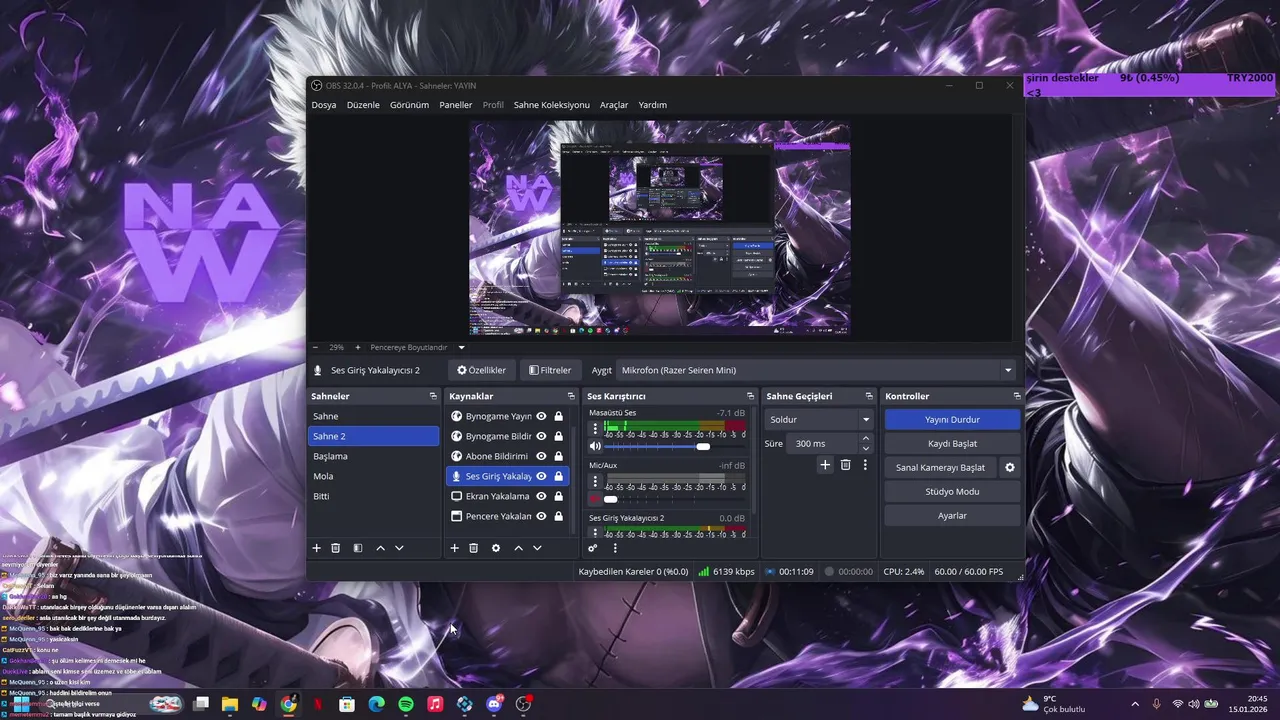Hide the Pencere Yakalama source
1280x720 pixels.
point(541,516)
